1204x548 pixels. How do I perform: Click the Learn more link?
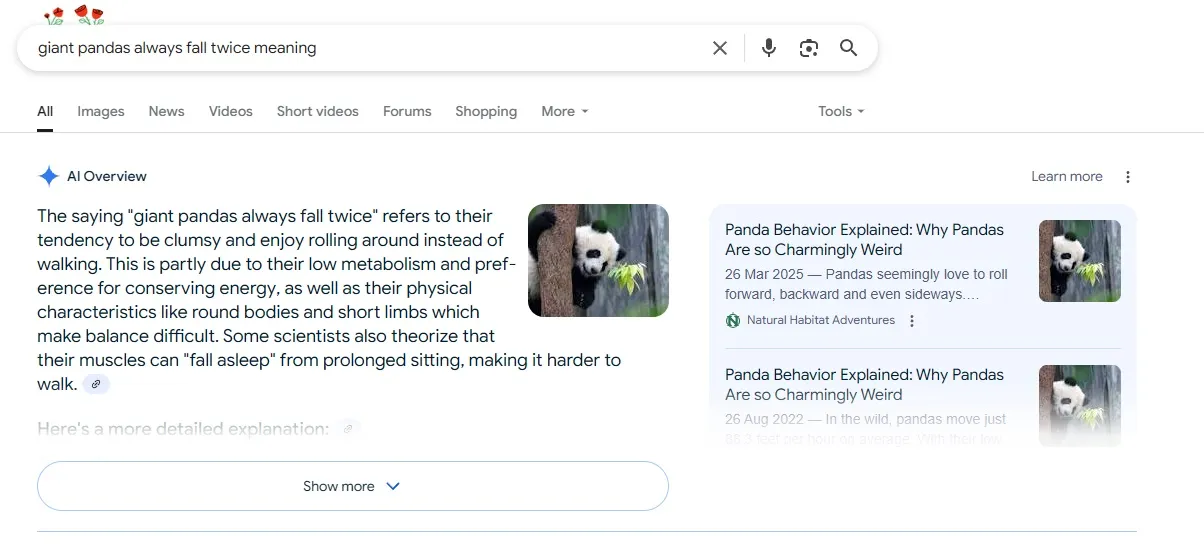[x=1066, y=177]
